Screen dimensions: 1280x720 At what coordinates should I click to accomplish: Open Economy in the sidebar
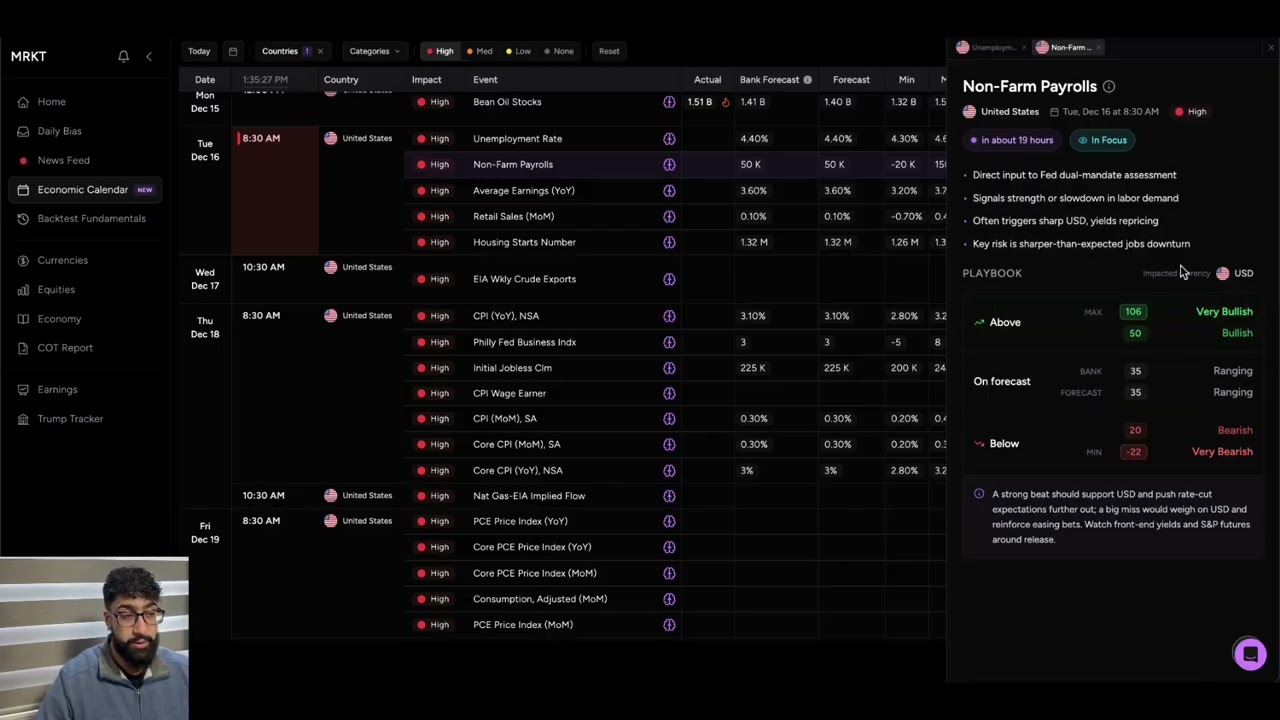pyautogui.click(x=59, y=319)
